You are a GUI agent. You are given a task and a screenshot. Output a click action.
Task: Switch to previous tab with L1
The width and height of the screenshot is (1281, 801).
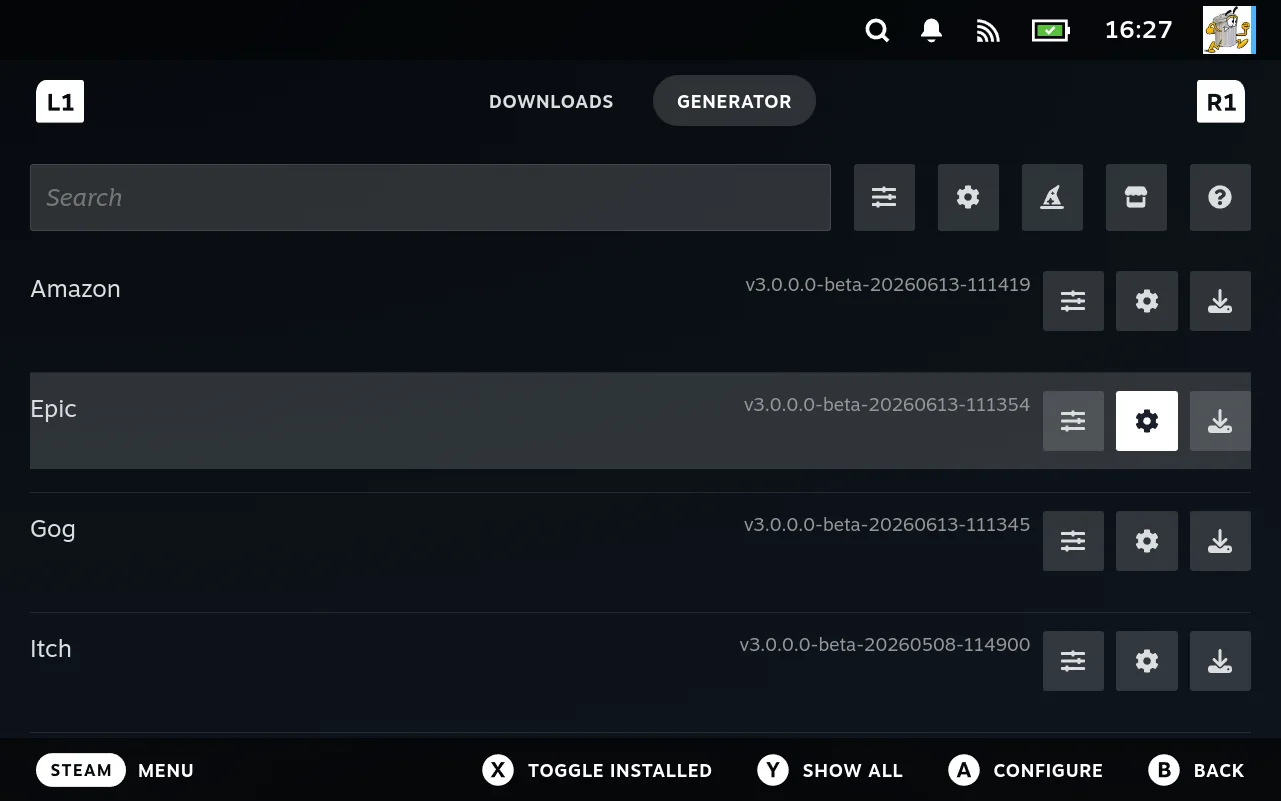pyautogui.click(x=60, y=102)
